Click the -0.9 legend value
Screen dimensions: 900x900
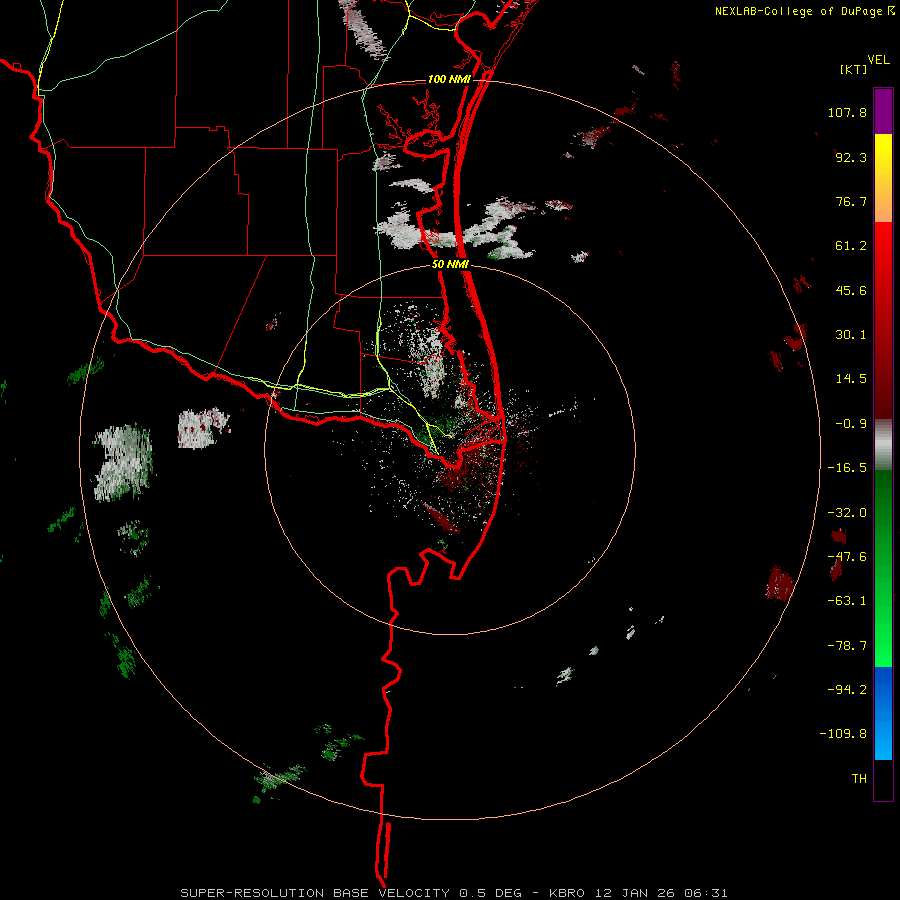coord(851,424)
